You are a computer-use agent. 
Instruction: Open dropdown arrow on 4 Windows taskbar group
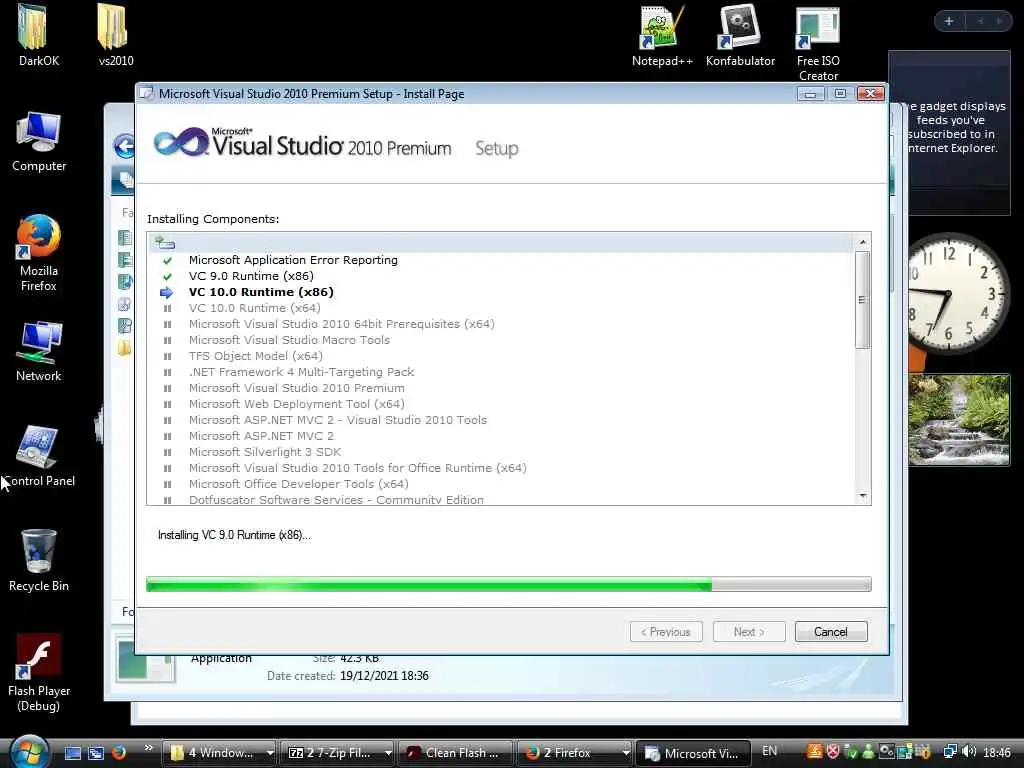coord(270,753)
